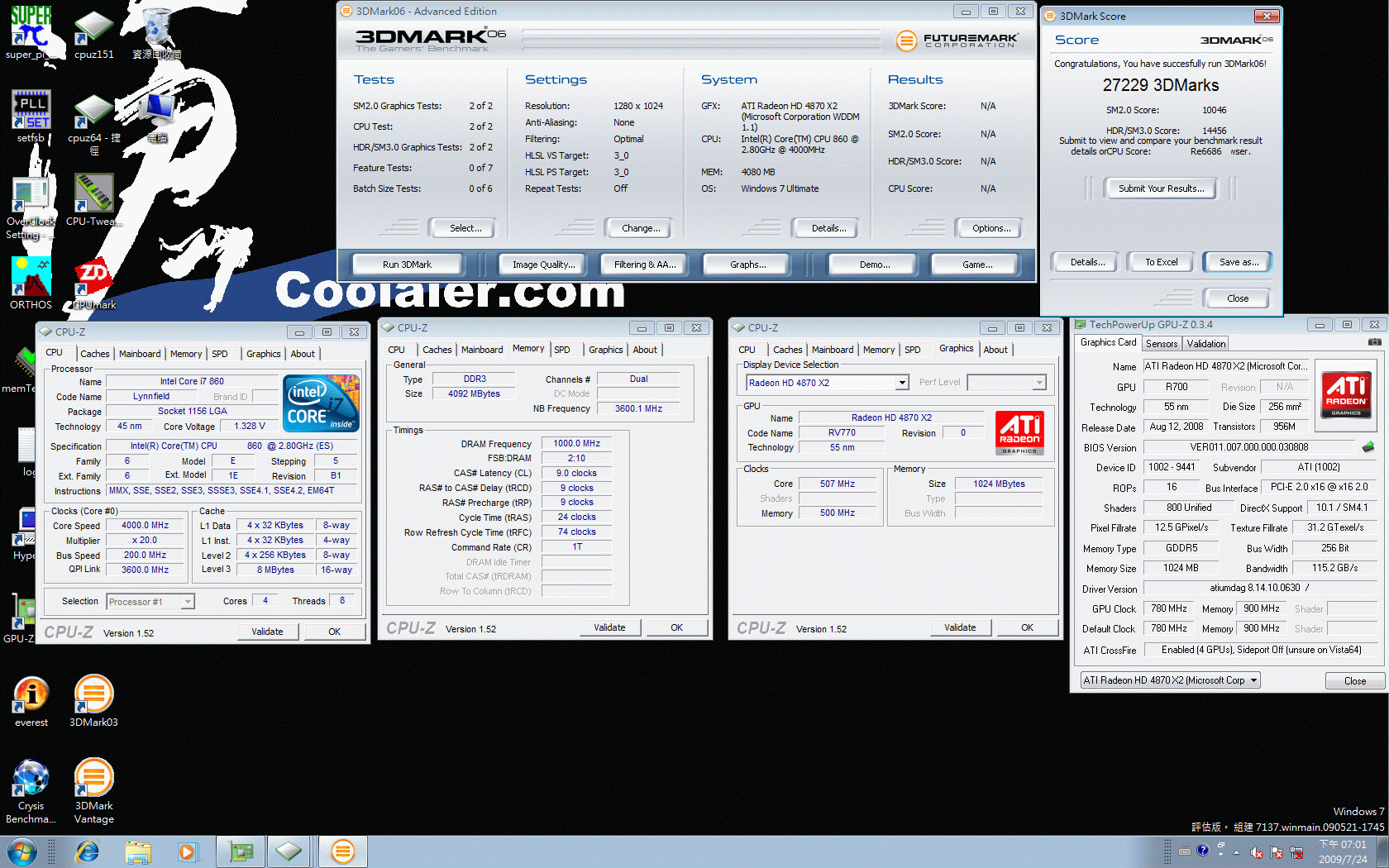Viewport: 1389px width, 868px height.
Task: Open the cpuz151 desktop icon
Action: (x=93, y=33)
